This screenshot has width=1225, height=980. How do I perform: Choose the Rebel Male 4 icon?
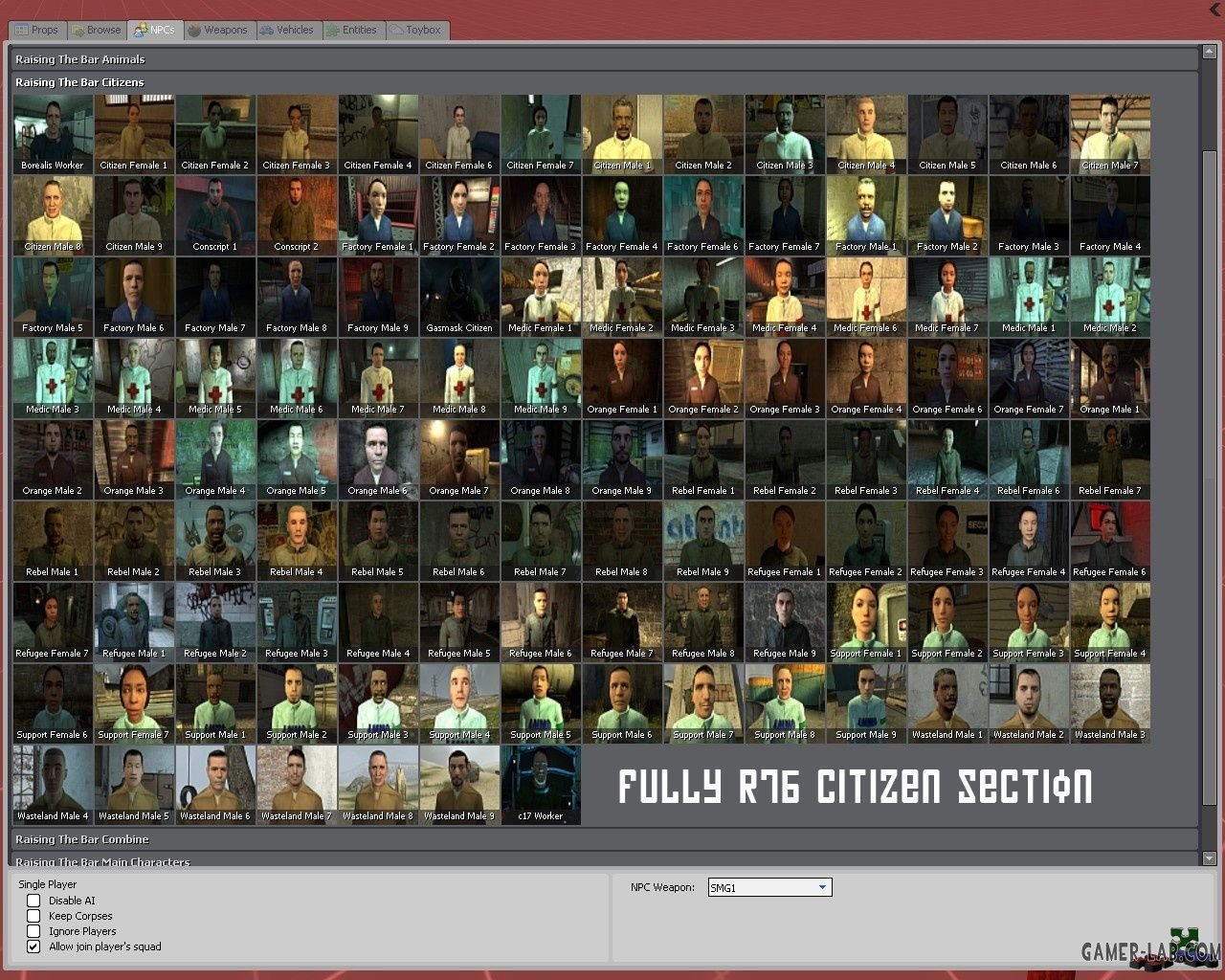pos(297,541)
